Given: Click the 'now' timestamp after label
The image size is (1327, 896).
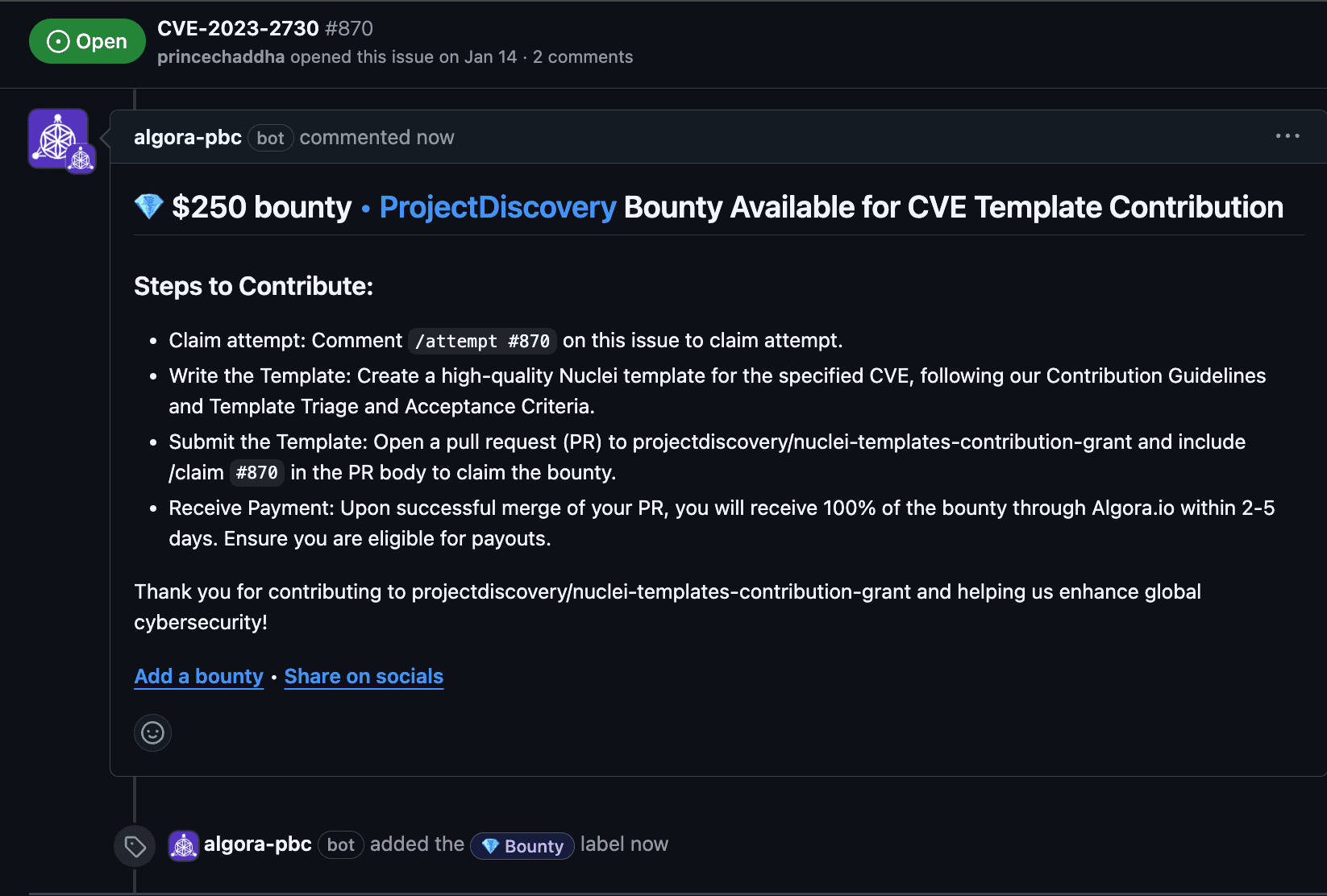Looking at the screenshot, I should click(x=650, y=844).
